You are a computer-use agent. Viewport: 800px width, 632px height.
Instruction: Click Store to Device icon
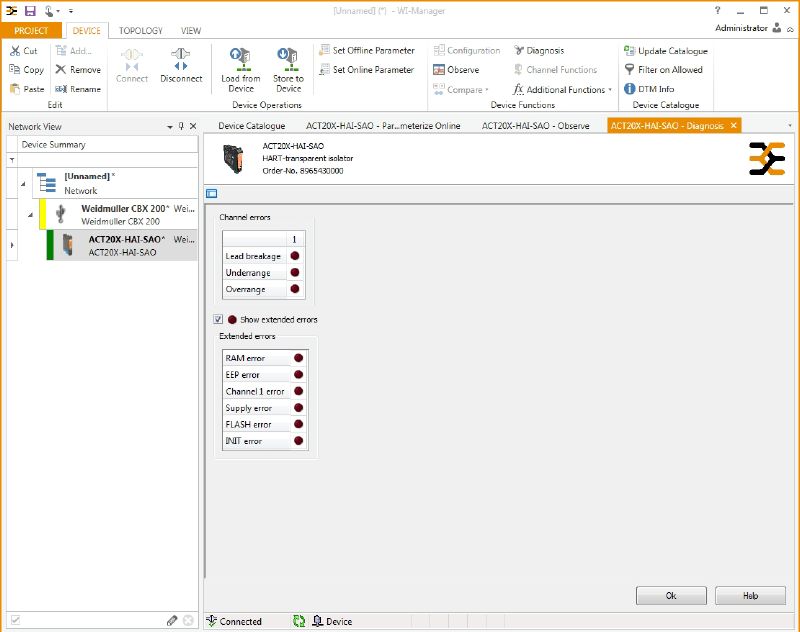pyautogui.click(x=288, y=59)
